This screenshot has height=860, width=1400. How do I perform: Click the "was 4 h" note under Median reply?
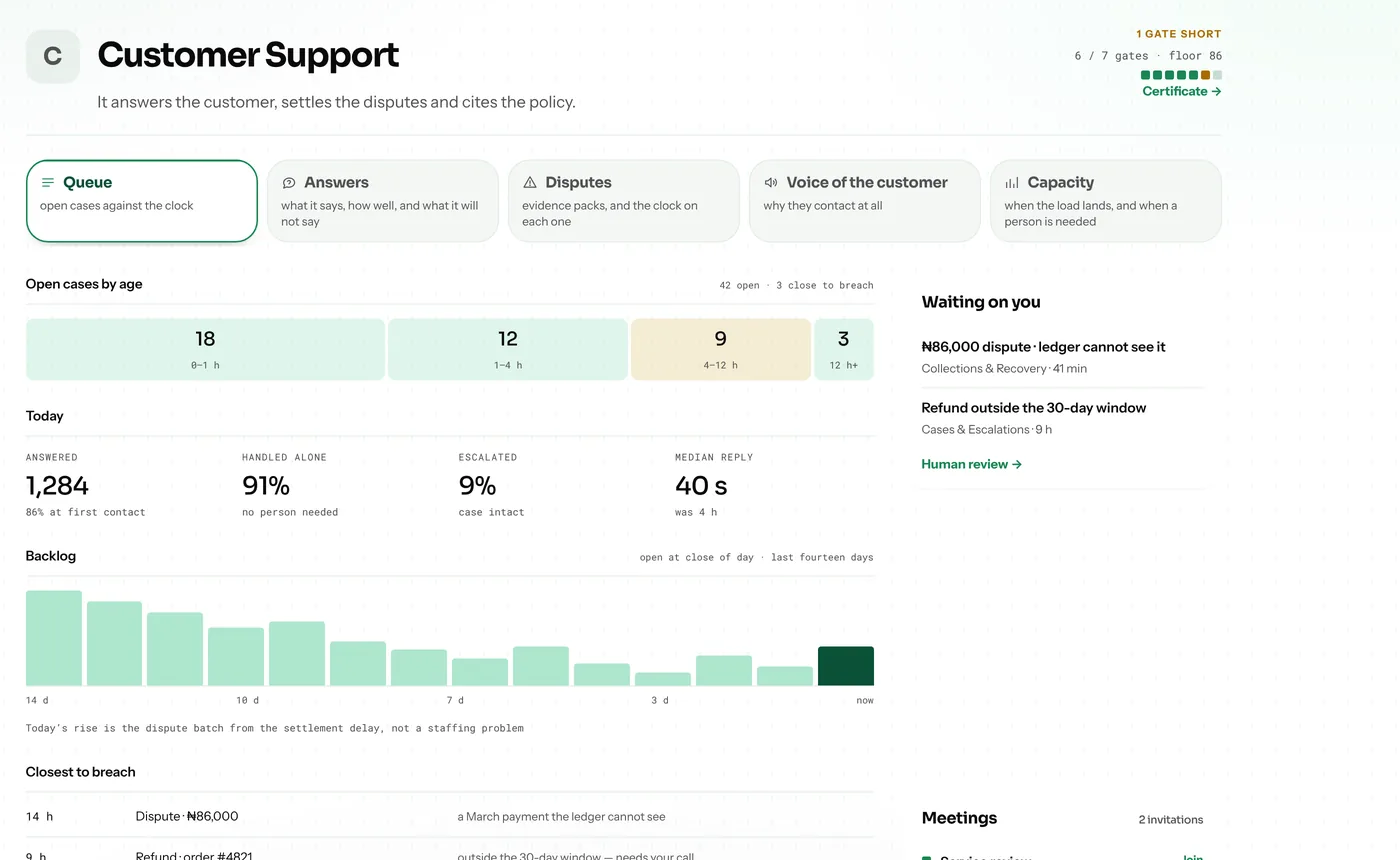coord(696,512)
